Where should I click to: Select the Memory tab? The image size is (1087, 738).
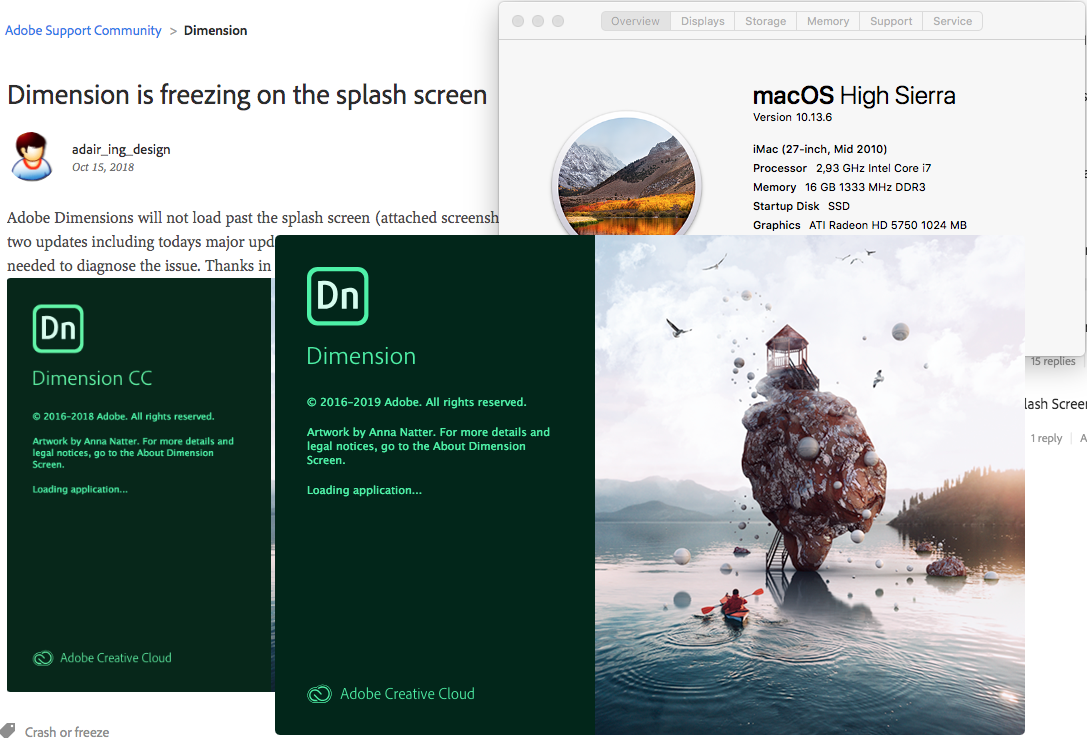pos(827,20)
